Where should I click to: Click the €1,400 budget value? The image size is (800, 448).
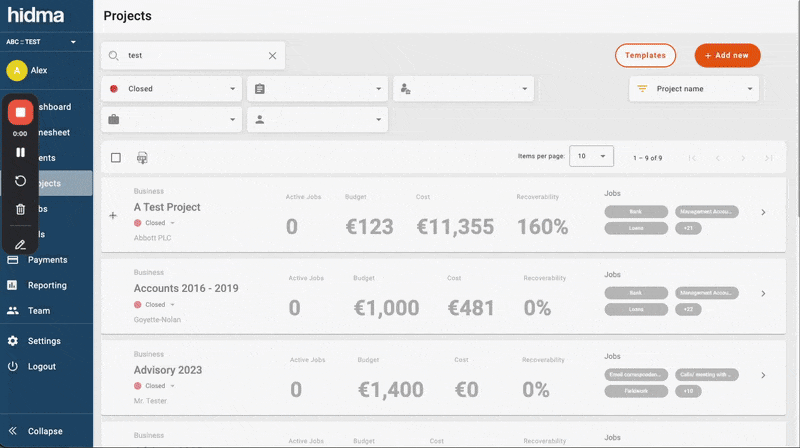click(390, 390)
